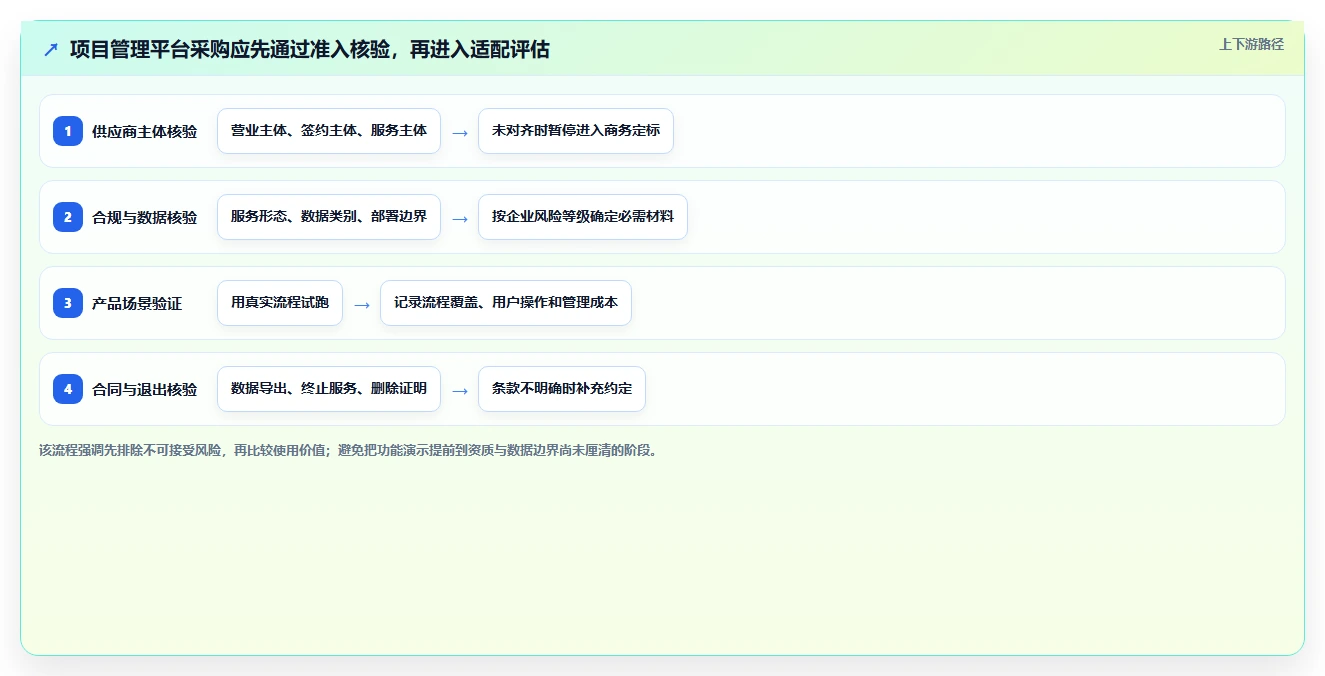
Task: Click the 营业主体、签约主体、服务主体 box
Action: click(329, 131)
